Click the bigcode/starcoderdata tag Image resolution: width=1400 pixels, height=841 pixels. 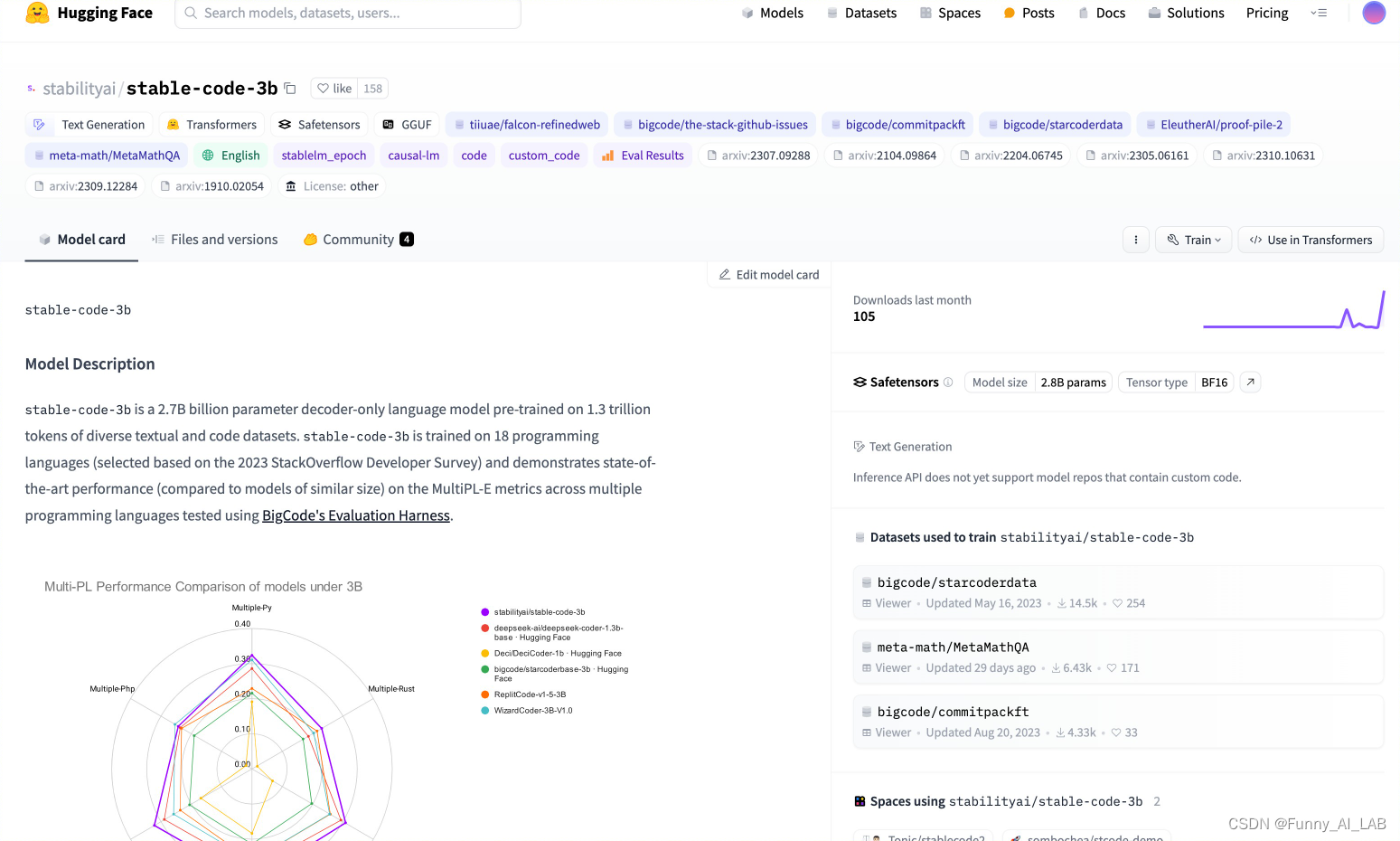click(1055, 125)
